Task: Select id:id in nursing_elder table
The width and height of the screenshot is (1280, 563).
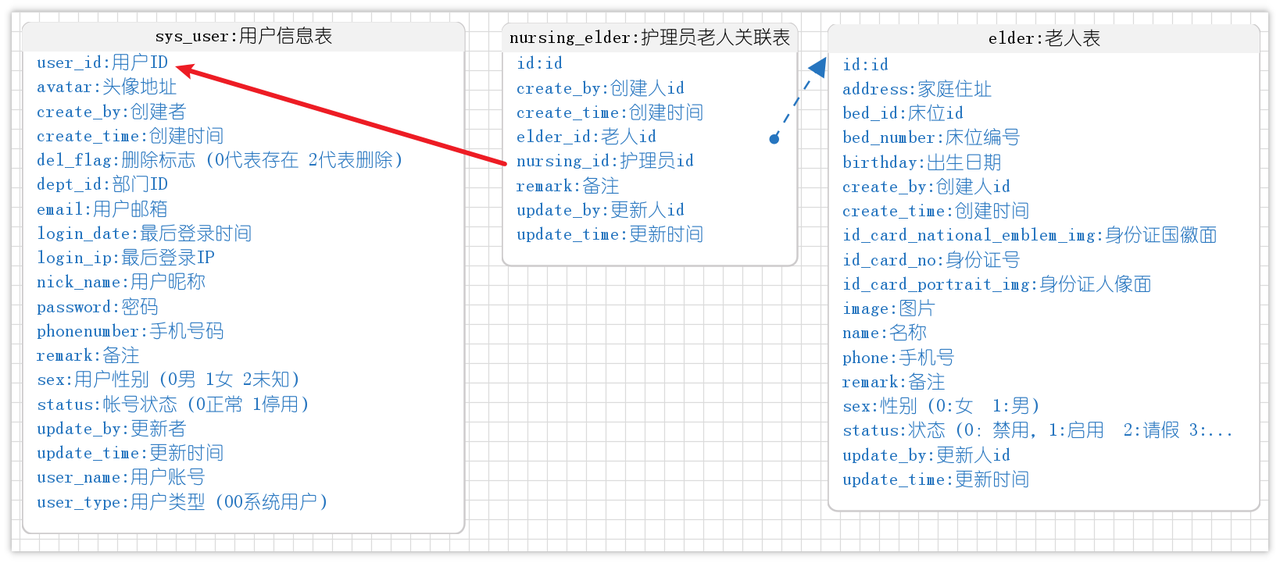Action: [x=540, y=64]
